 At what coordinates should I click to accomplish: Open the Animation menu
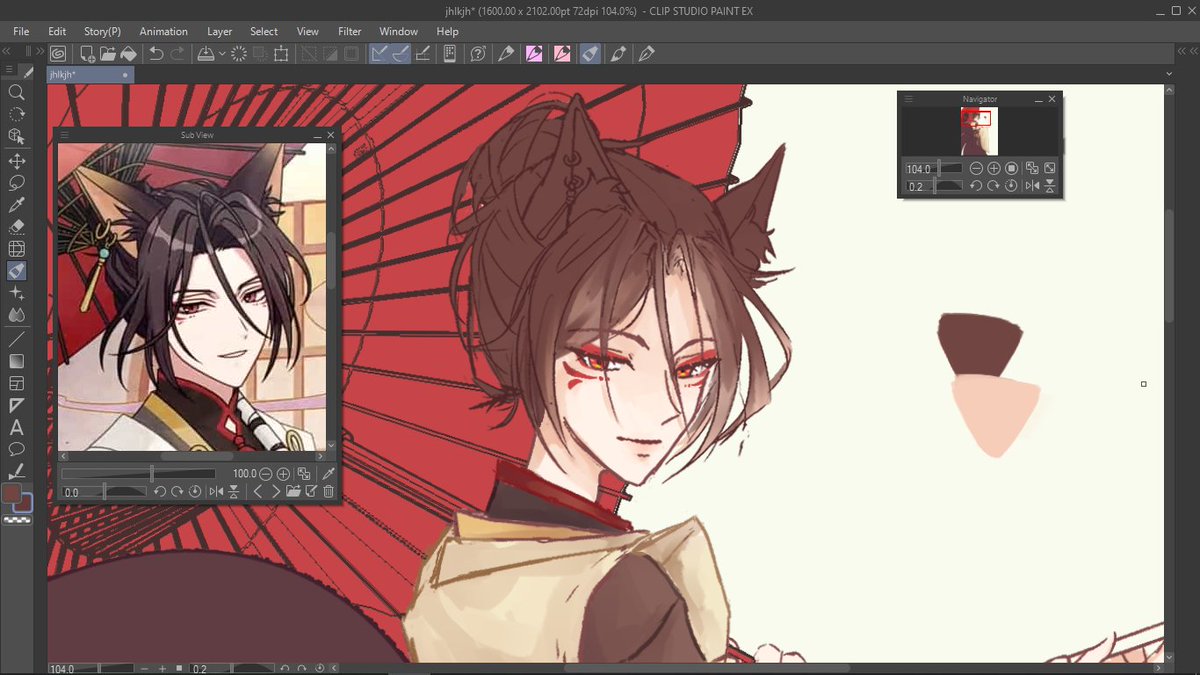[163, 31]
